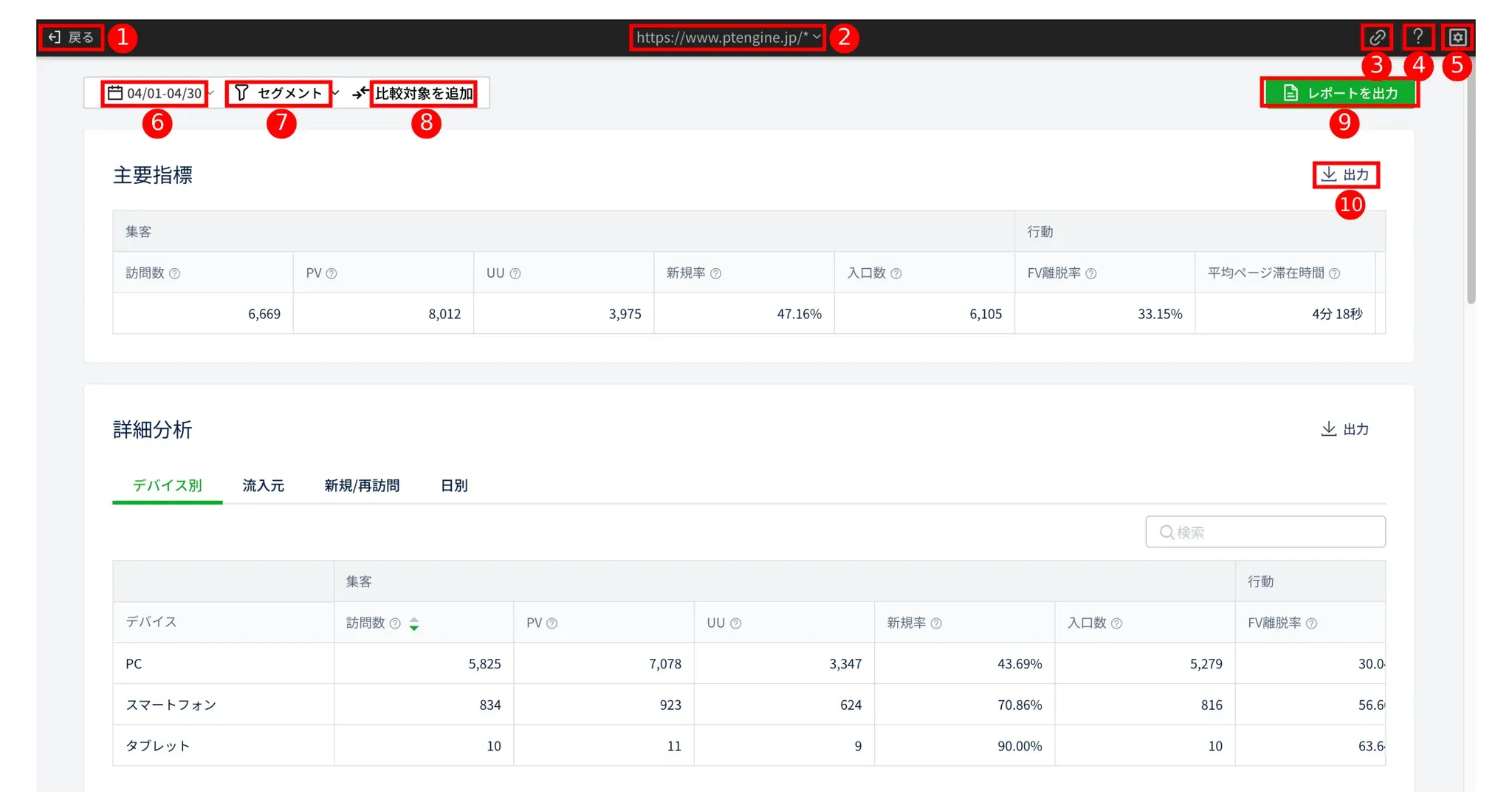The image size is (1512, 811).
Task: Click the help icon next to 新規率 in 主要指標
Action: (x=715, y=273)
